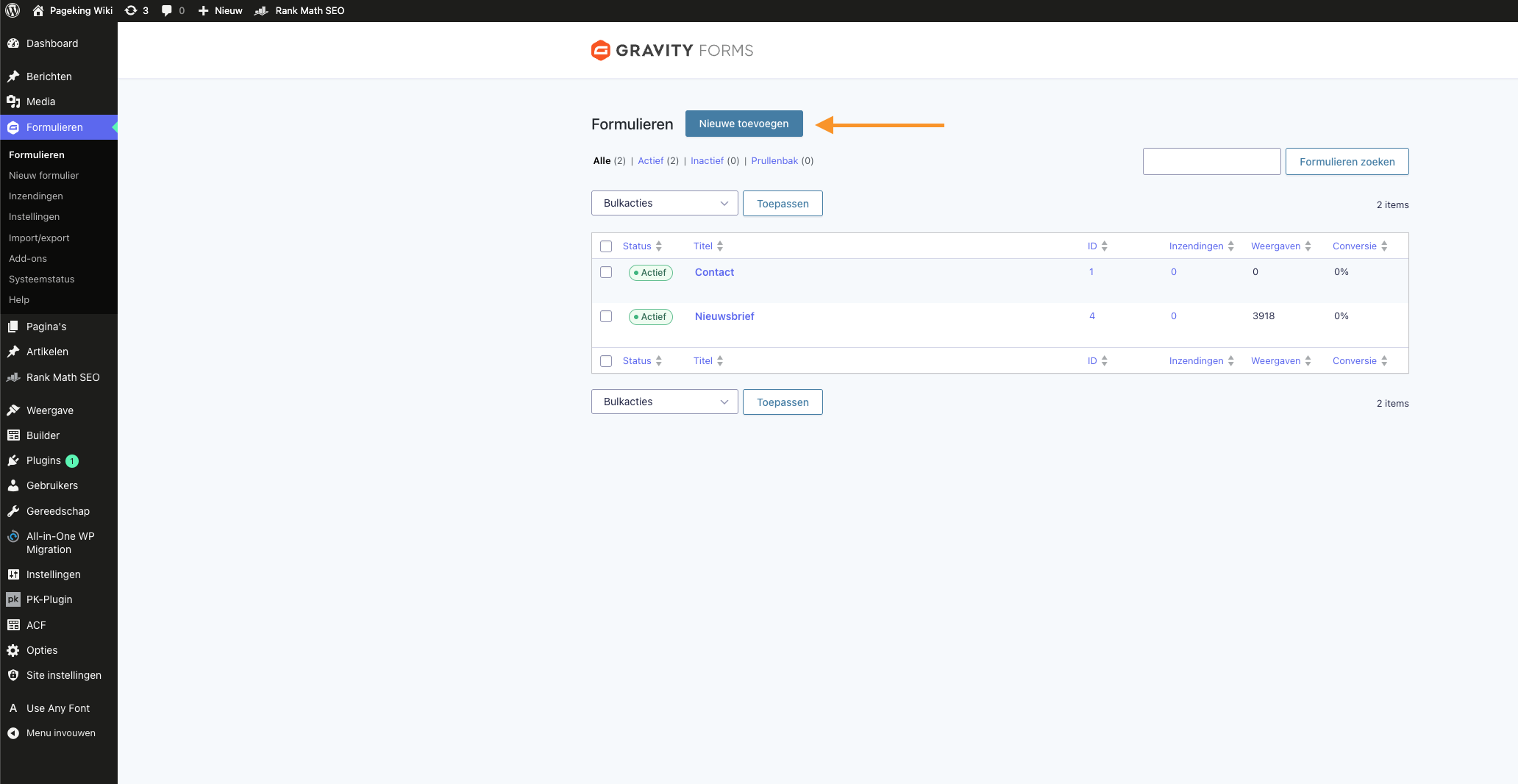Open the updates icon in admin bar
Image resolution: width=1518 pixels, height=784 pixels.
[x=131, y=10]
